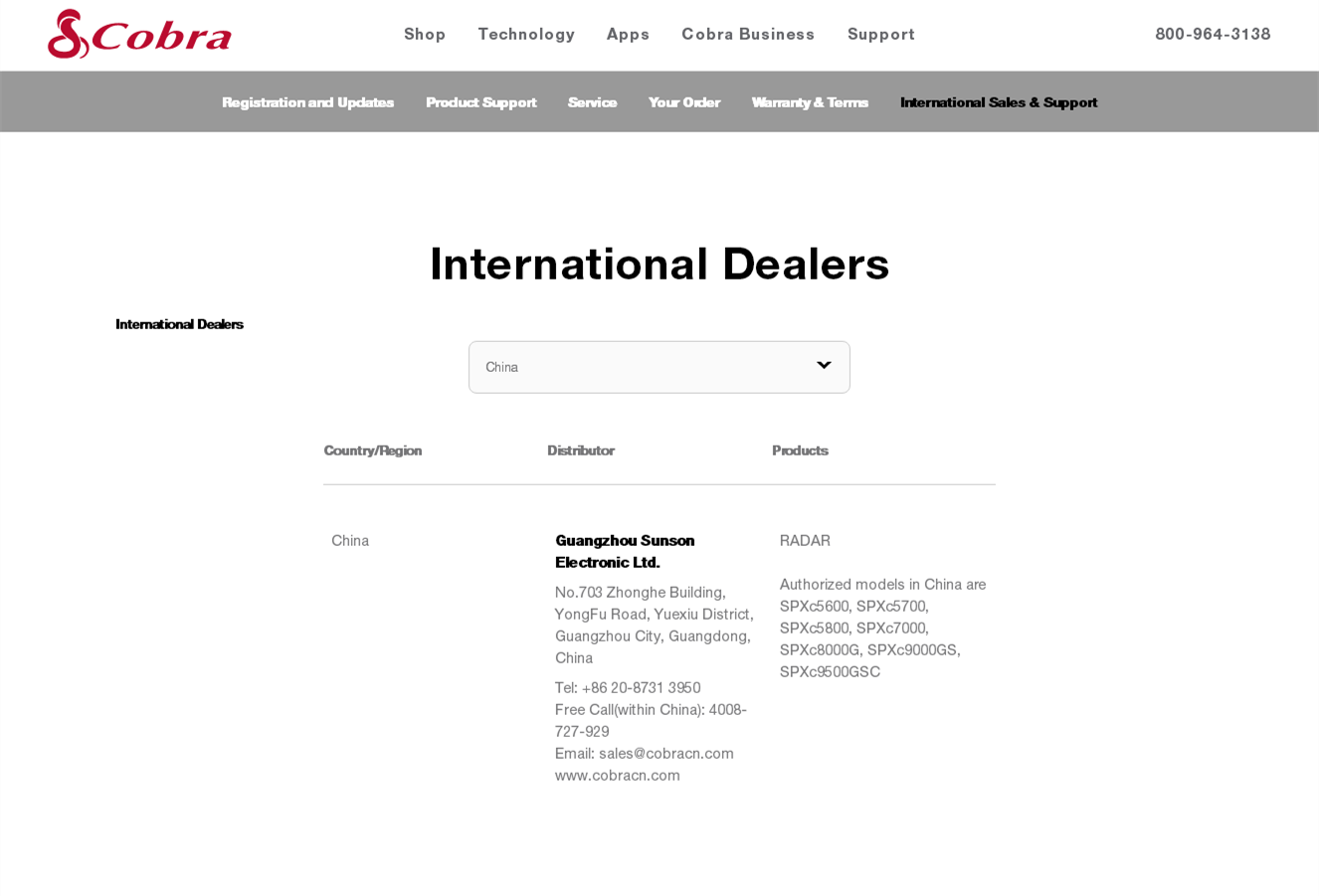Click the dropdown chevron arrow
This screenshot has width=1319, height=896.
[824, 365]
